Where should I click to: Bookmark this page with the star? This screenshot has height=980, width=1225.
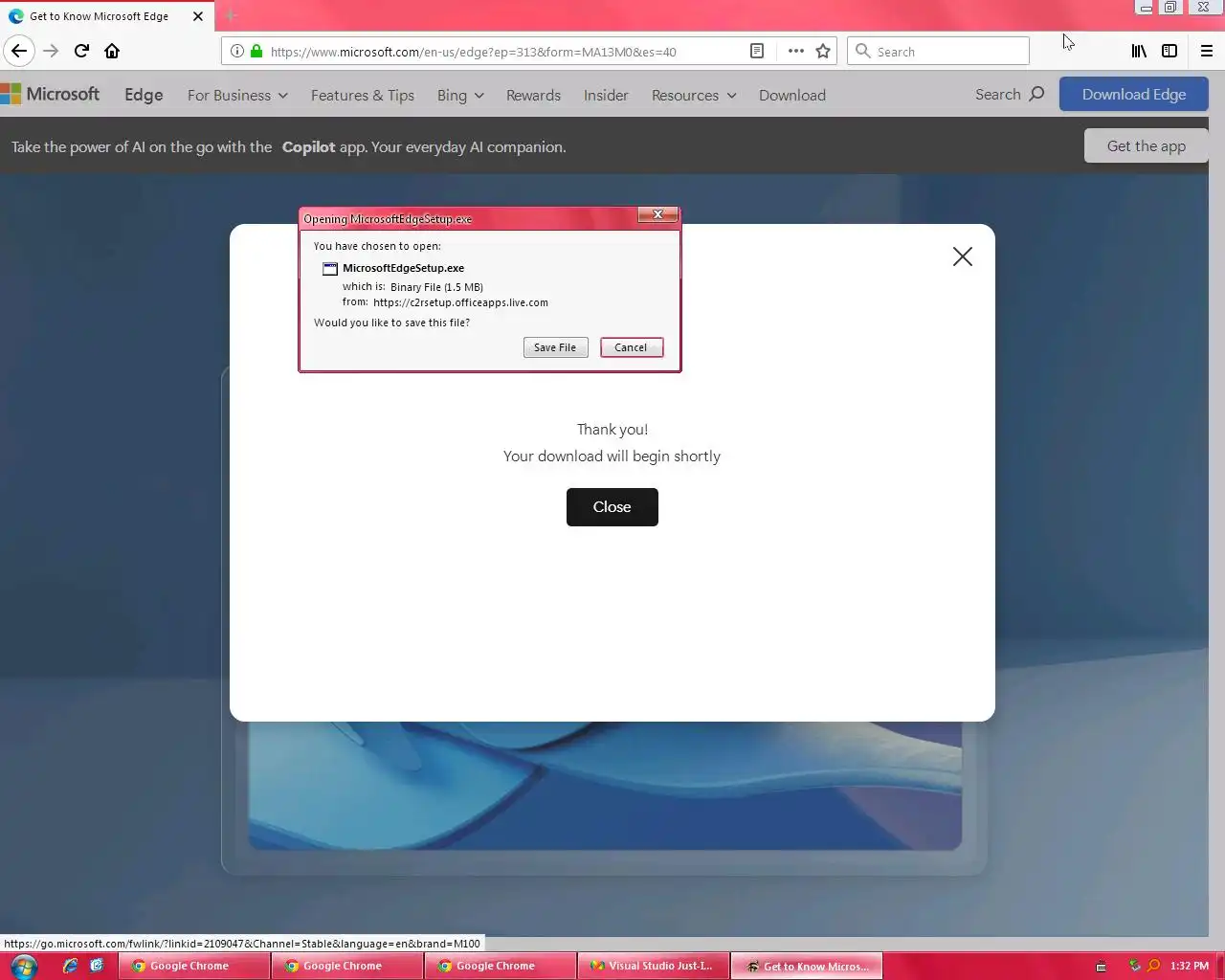[823, 51]
